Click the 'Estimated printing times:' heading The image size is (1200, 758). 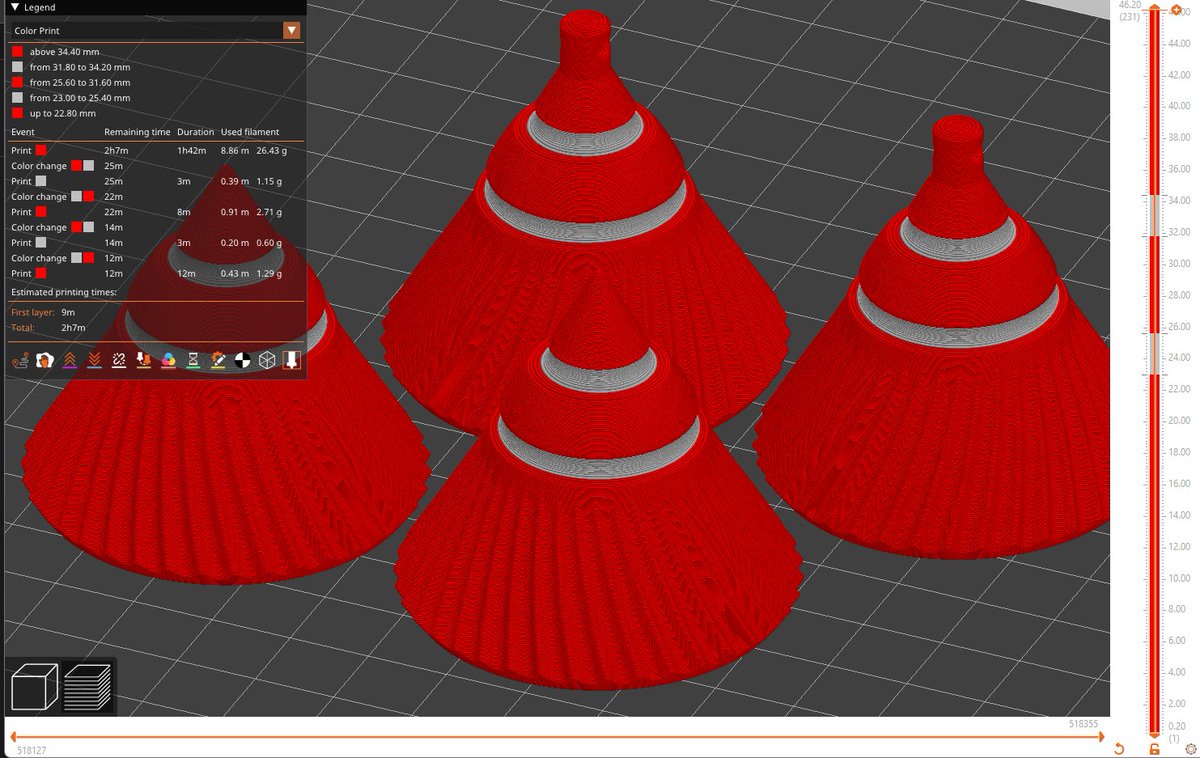(x=63, y=292)
